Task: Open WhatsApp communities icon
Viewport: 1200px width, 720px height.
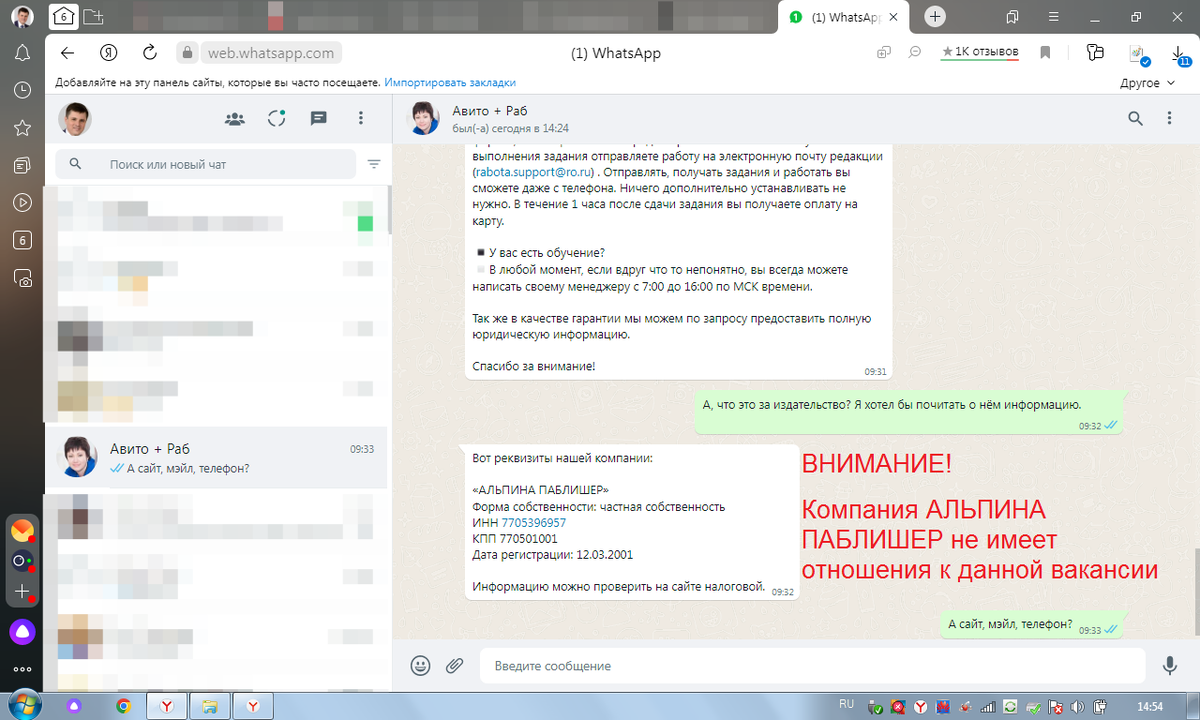Action: (235, 118)
